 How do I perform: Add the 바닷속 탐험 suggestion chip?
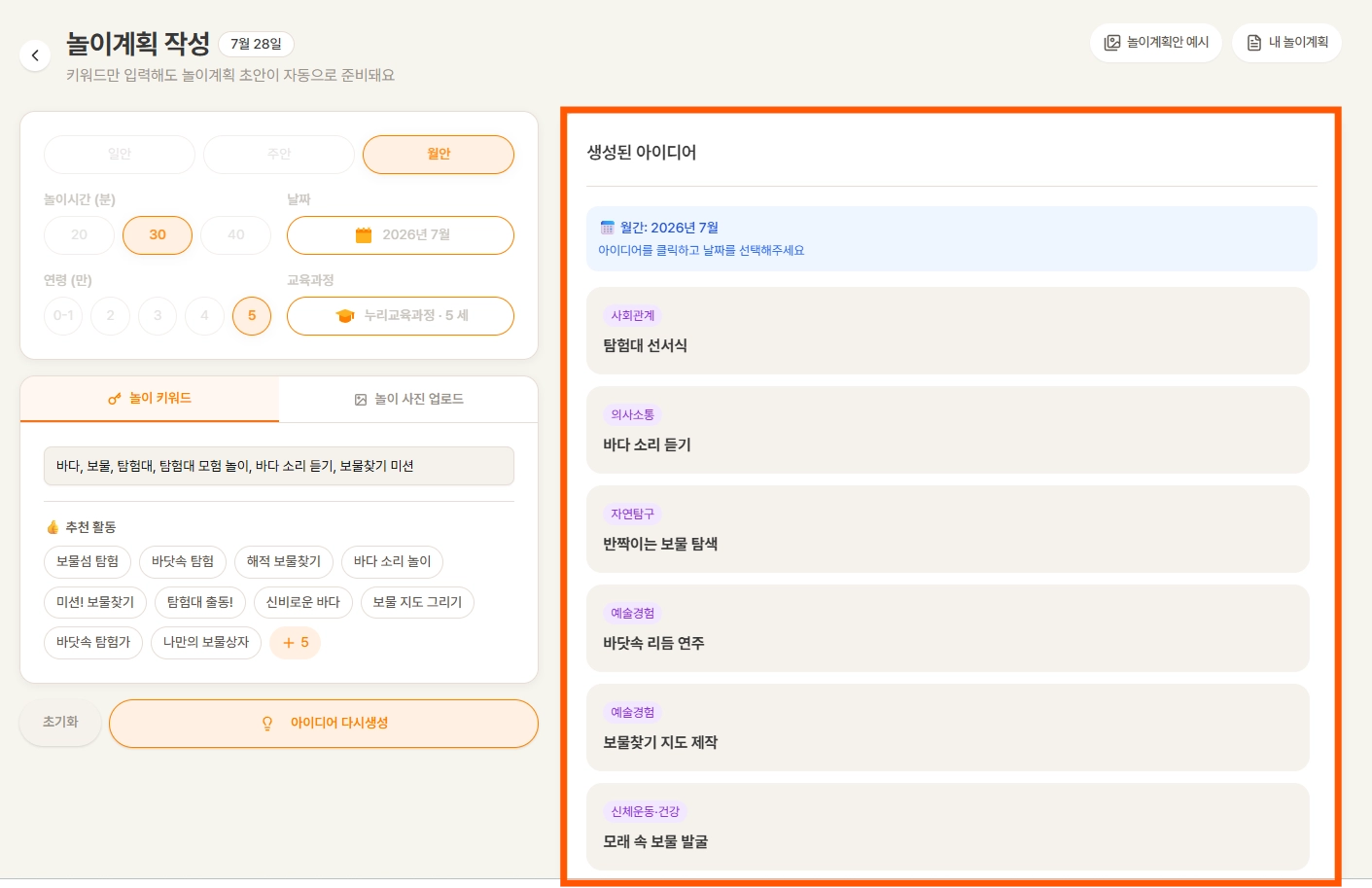pos(183,562)
